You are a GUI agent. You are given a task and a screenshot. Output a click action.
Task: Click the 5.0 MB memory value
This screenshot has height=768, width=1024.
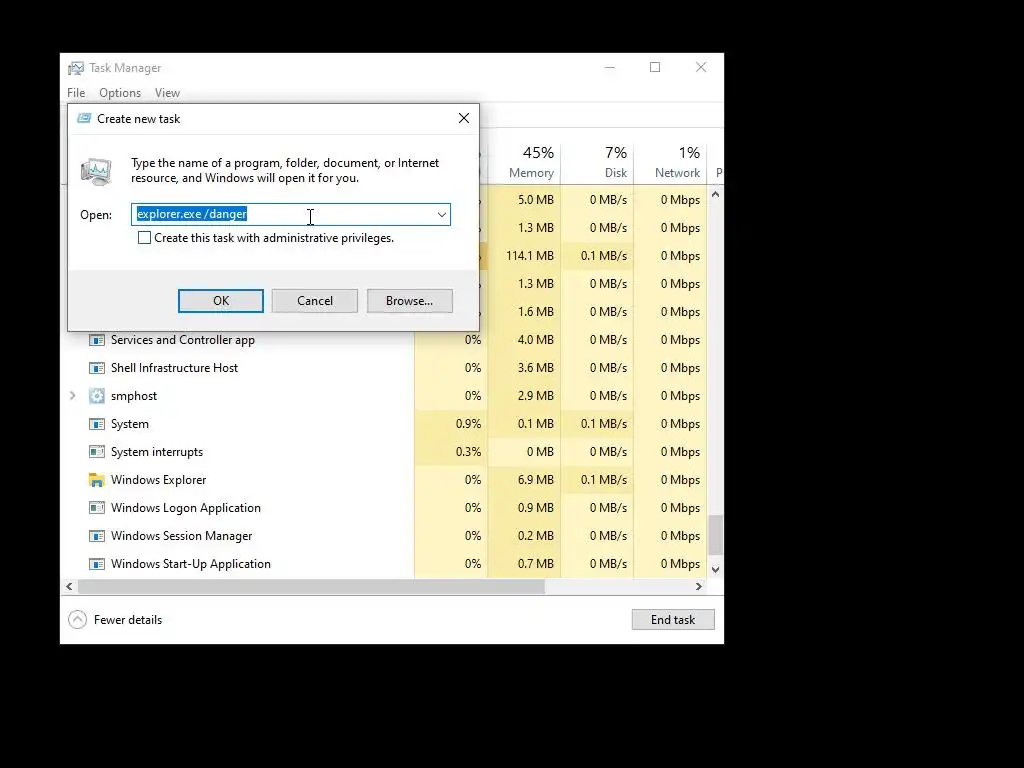coord(536,200)
